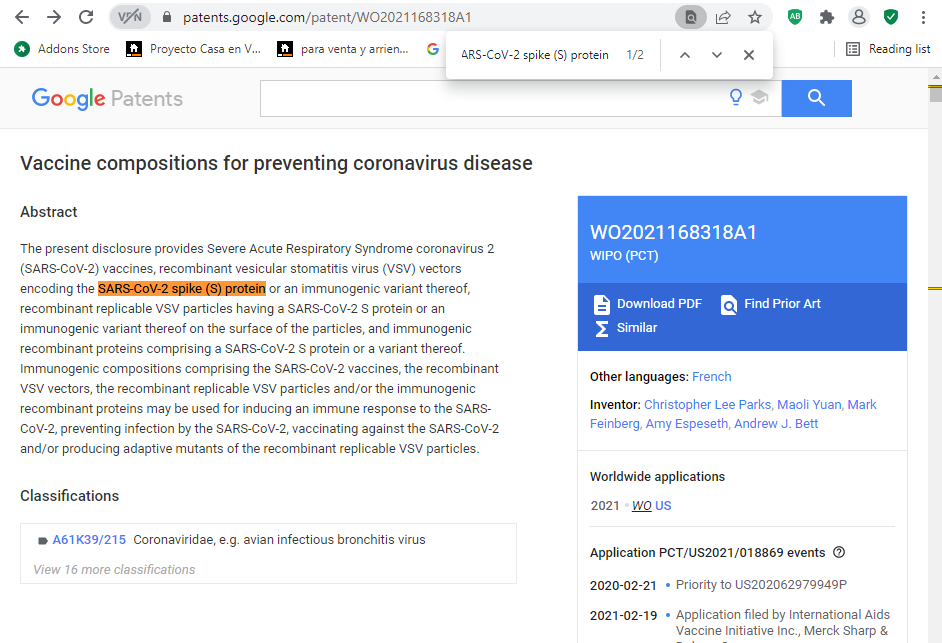Expand View 16 more classifications
The image size is (942, 643).
pyautogui.click(x=114, y=569)
